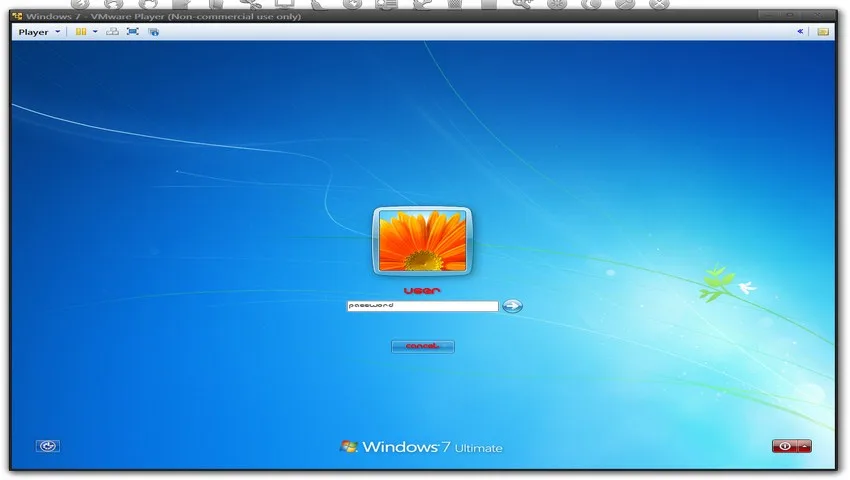The width and height of the screenshot is (850, 480).
Task: Click the cancel button
Action: tap(422, 346)
